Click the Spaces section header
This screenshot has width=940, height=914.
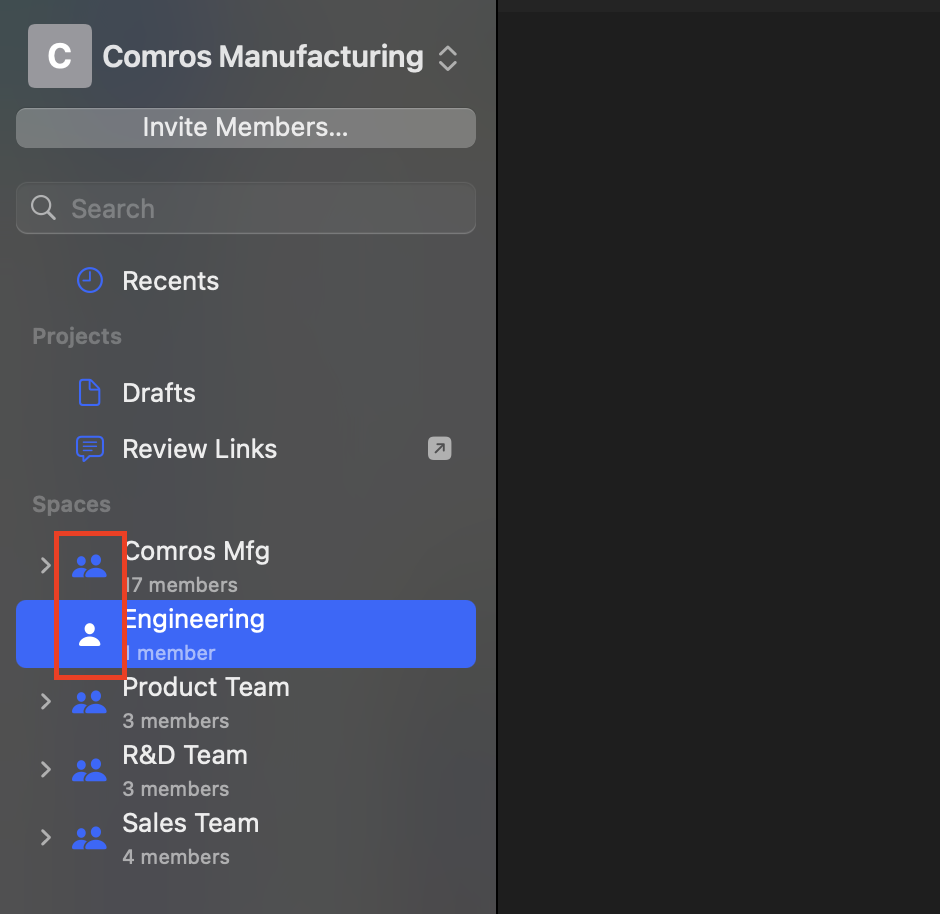[71, 504]
